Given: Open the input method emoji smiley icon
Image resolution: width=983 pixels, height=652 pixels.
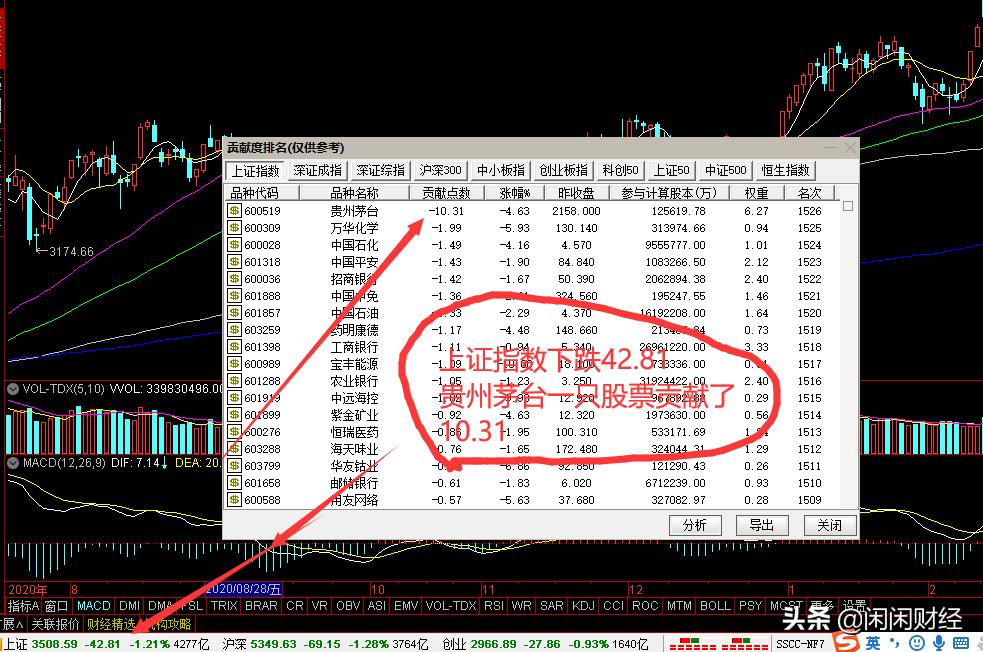Looking at the screenshot, I should (x=917, y=643).
